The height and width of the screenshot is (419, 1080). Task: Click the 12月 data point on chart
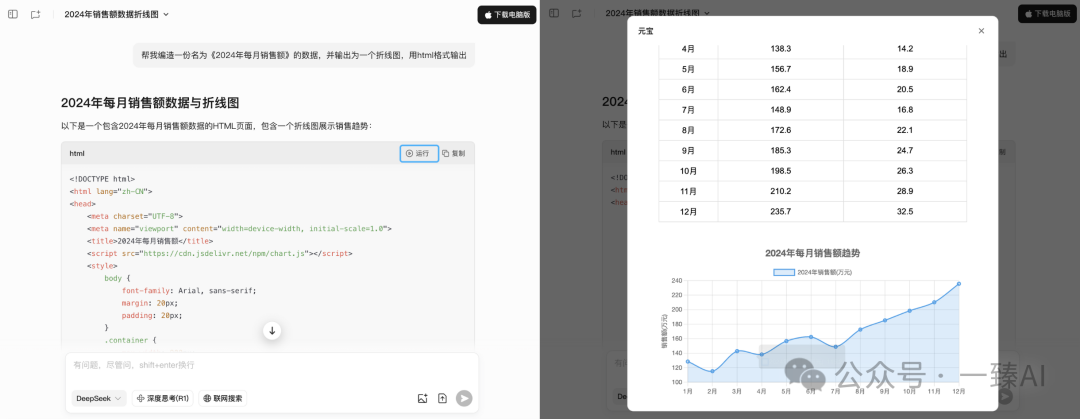tap(959, 283)
